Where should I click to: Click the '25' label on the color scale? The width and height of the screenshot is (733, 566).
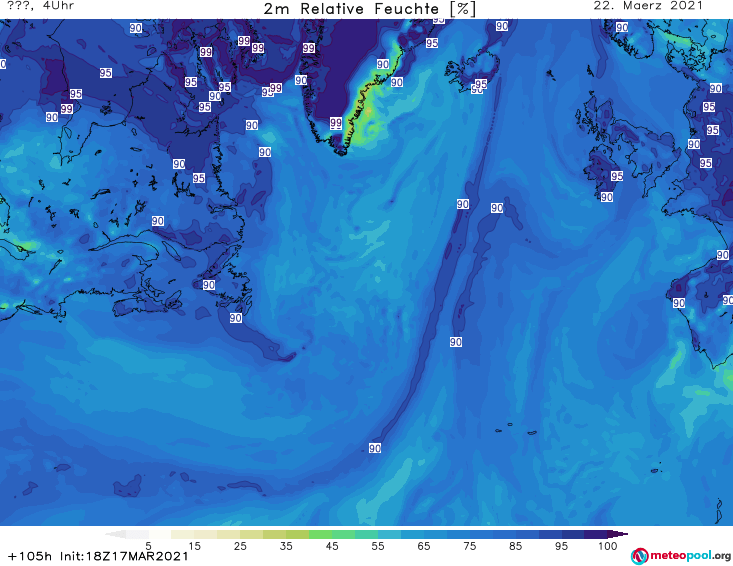(240, 546)
